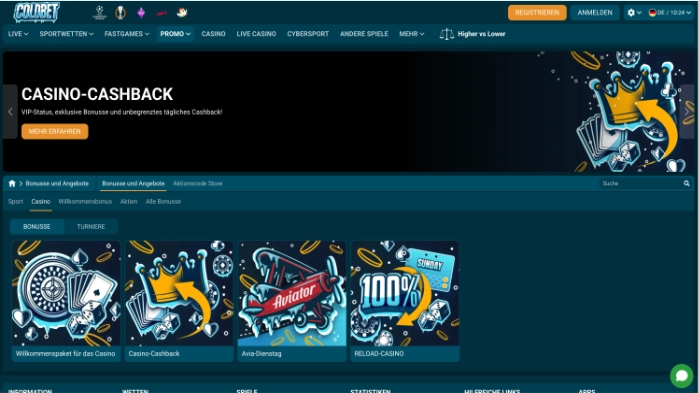The height and width of the screenshot is (393, 699).
Task: Select the Casino bonus filter
Action: pyautogui.click(x=41, y=202)
